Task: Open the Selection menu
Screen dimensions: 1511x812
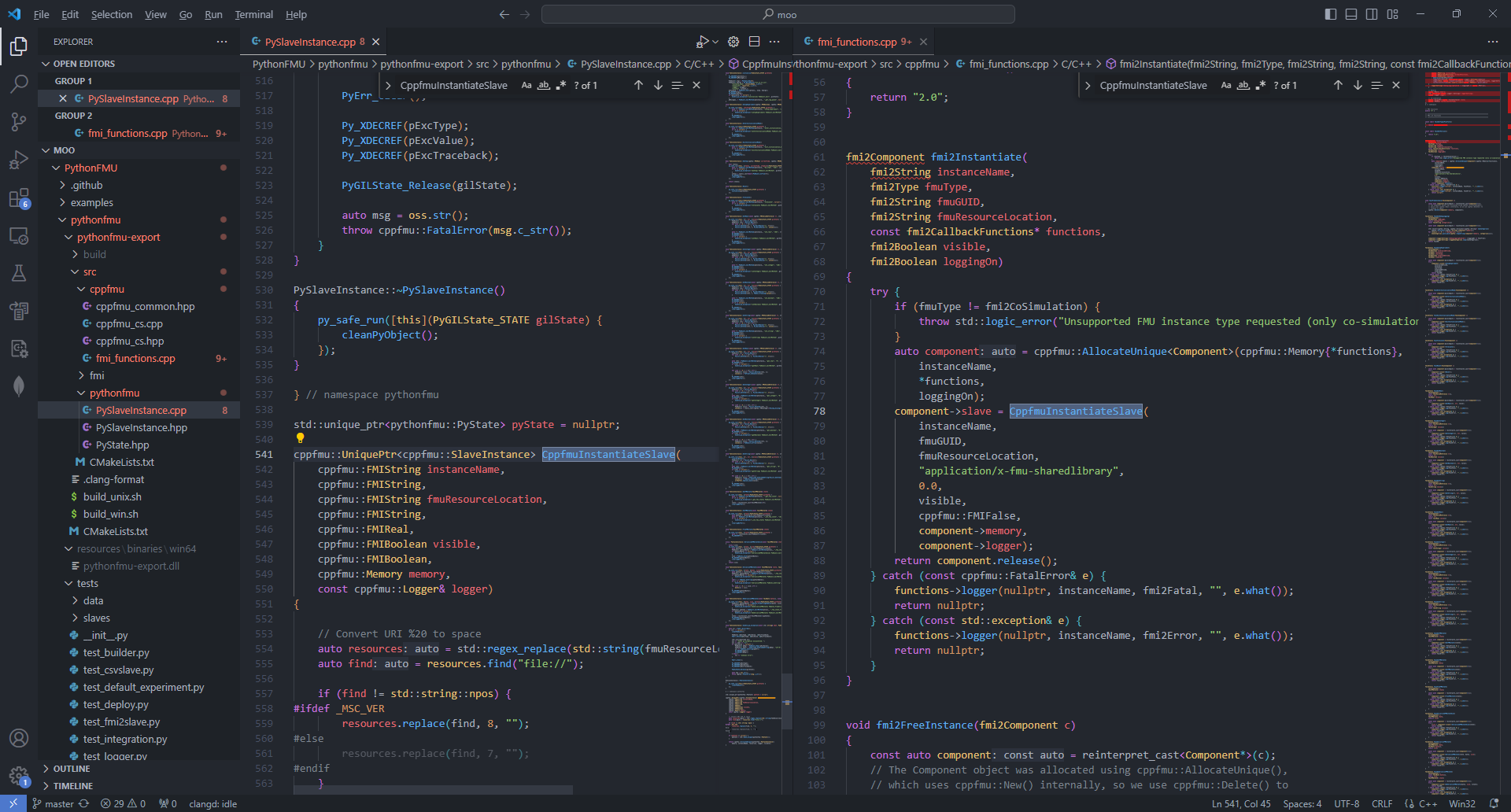Action: click(112, 14)
